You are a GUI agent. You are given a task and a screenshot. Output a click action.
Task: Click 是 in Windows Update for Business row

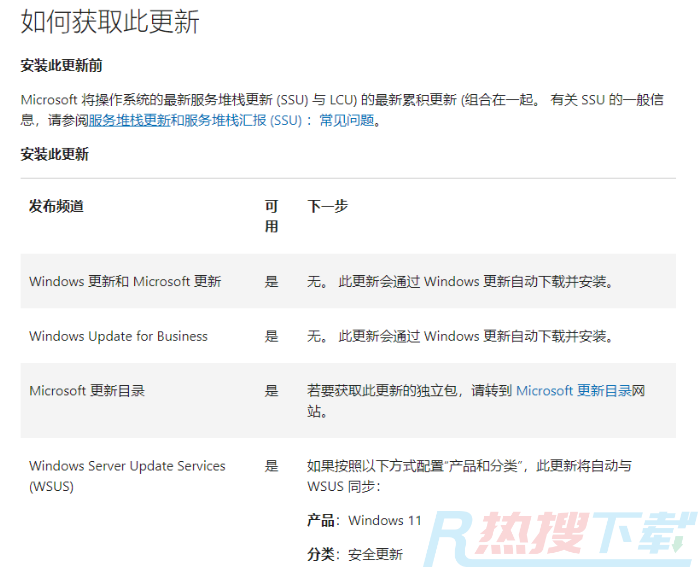tap(272, 336)
